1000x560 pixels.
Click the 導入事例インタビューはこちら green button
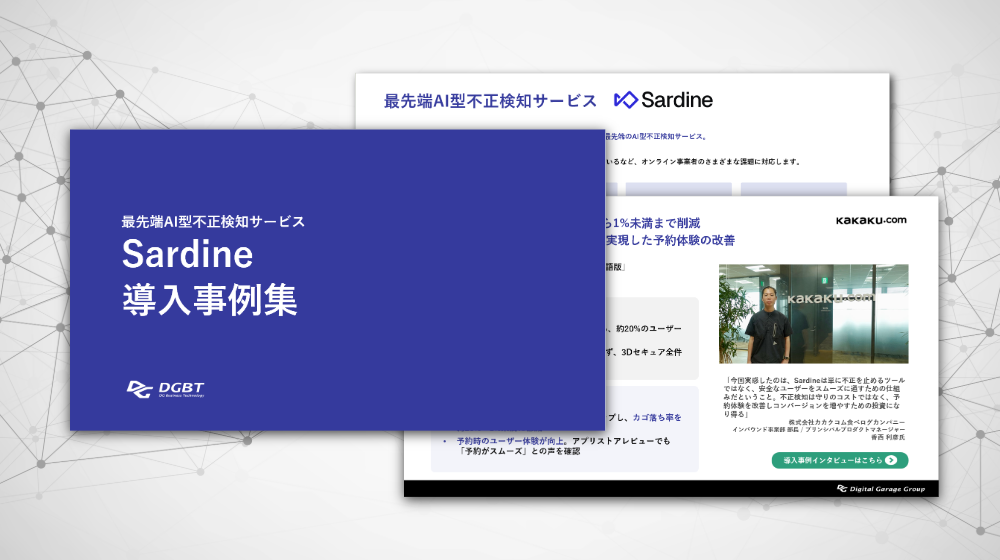point(839,460)
